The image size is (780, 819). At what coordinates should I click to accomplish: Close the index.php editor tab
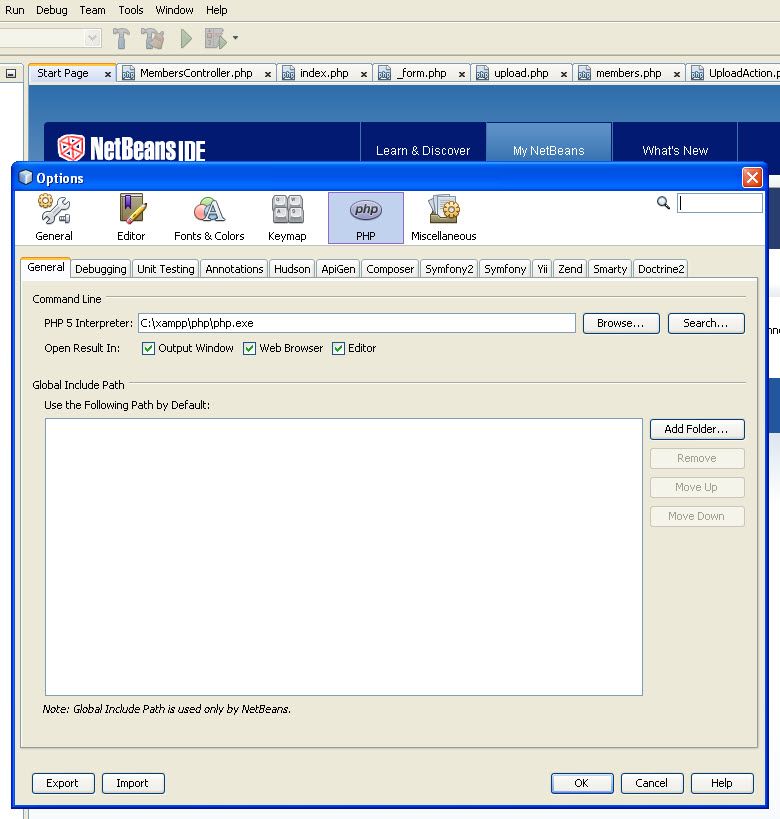(364, 74)
